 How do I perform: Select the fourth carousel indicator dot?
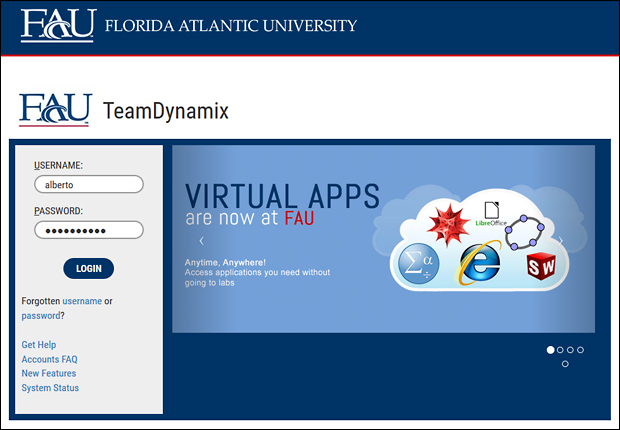pyautogui.click(x=581, y=350)
